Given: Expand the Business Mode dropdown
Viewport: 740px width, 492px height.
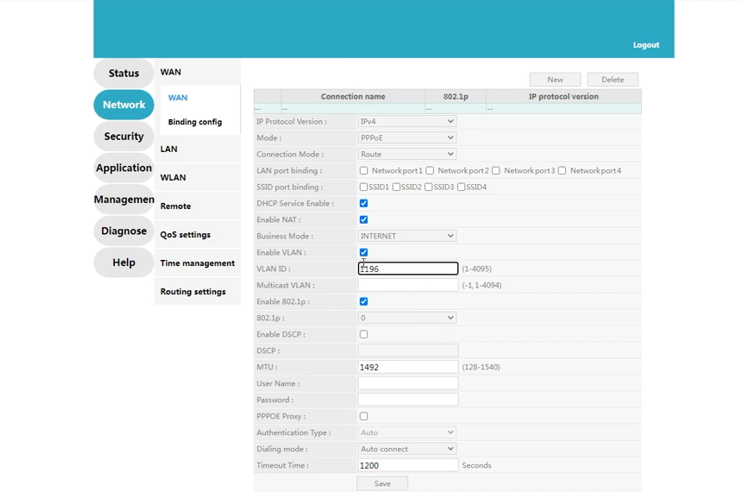Looking at the screenshot, I should click(407, 236).
